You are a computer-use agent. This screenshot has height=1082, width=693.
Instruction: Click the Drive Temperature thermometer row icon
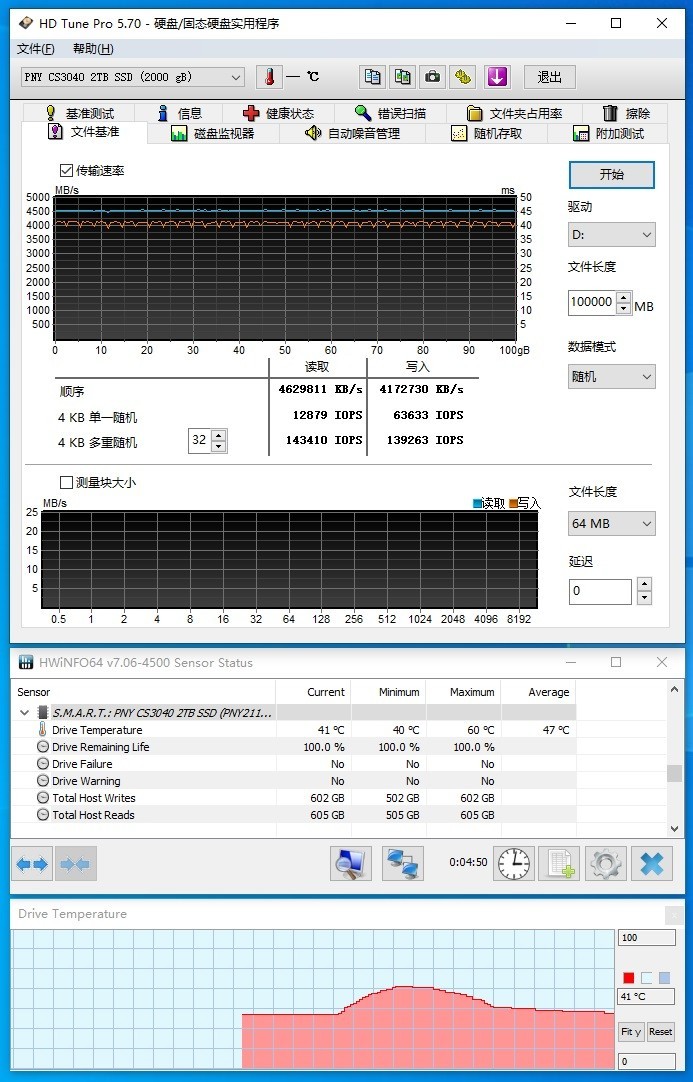pos(42,729)
